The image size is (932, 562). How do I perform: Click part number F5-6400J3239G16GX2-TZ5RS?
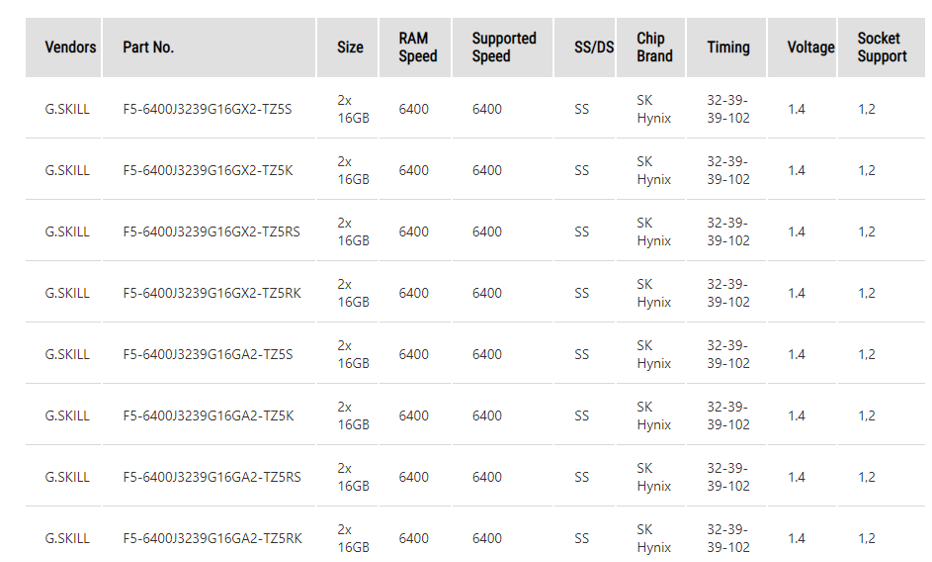click(211, 232)
